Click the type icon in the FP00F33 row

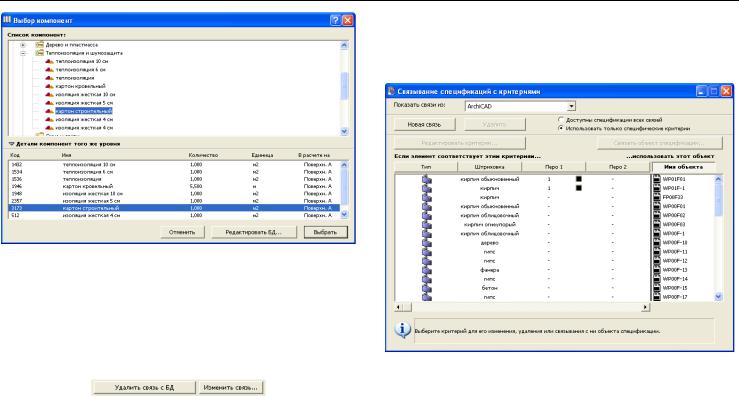click(x=427, y=197)
